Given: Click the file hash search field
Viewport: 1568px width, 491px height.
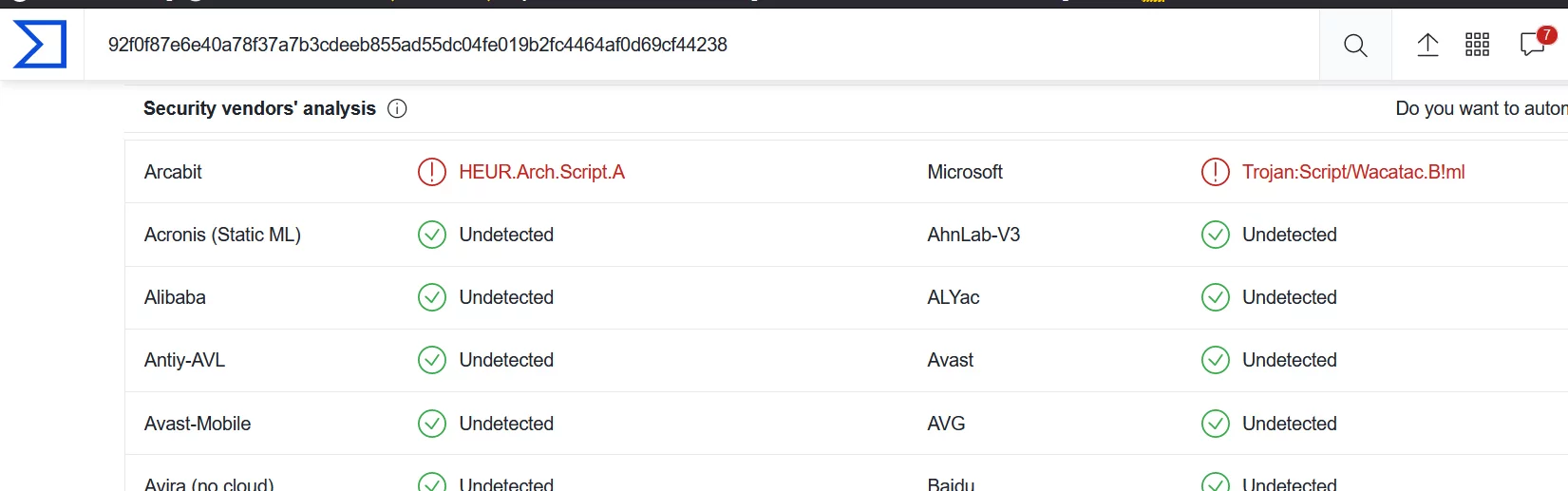Looking at the screenshot, I should pos(701,45).
